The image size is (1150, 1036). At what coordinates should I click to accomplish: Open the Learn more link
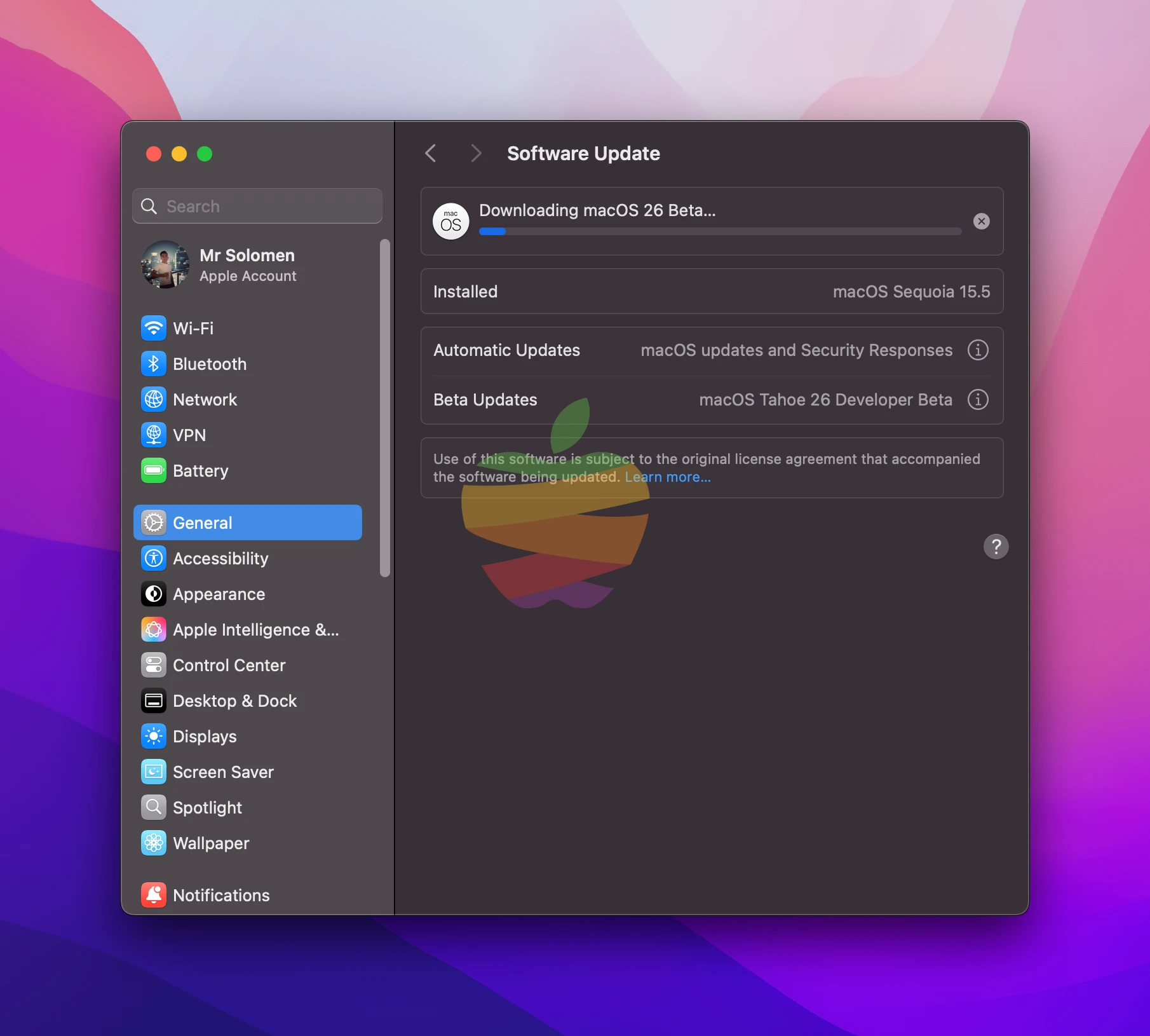click(668, 477)
